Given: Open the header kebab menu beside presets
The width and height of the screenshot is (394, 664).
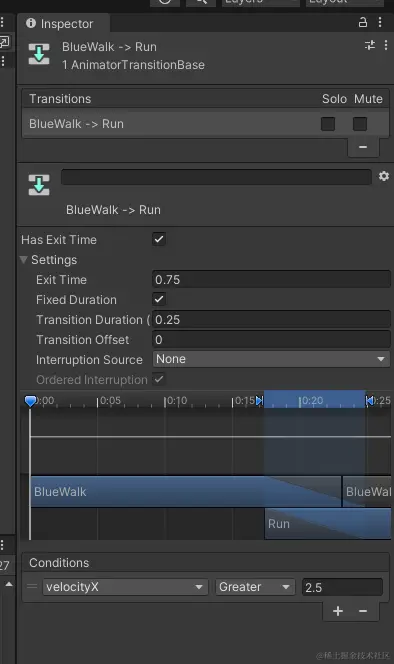Looking at the screenshot, I should pyautogui.click(x=386, y=45).
